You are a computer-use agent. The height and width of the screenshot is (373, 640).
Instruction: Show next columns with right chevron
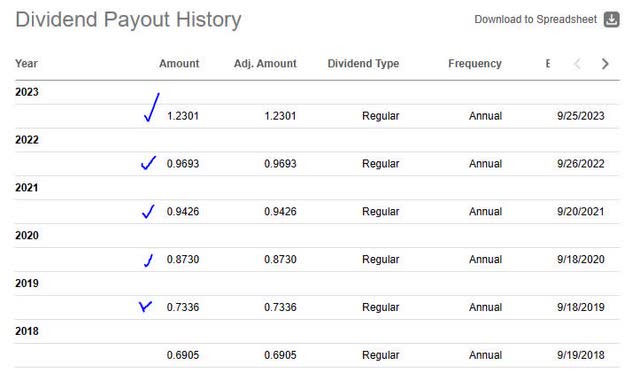(x=605, y=64)
